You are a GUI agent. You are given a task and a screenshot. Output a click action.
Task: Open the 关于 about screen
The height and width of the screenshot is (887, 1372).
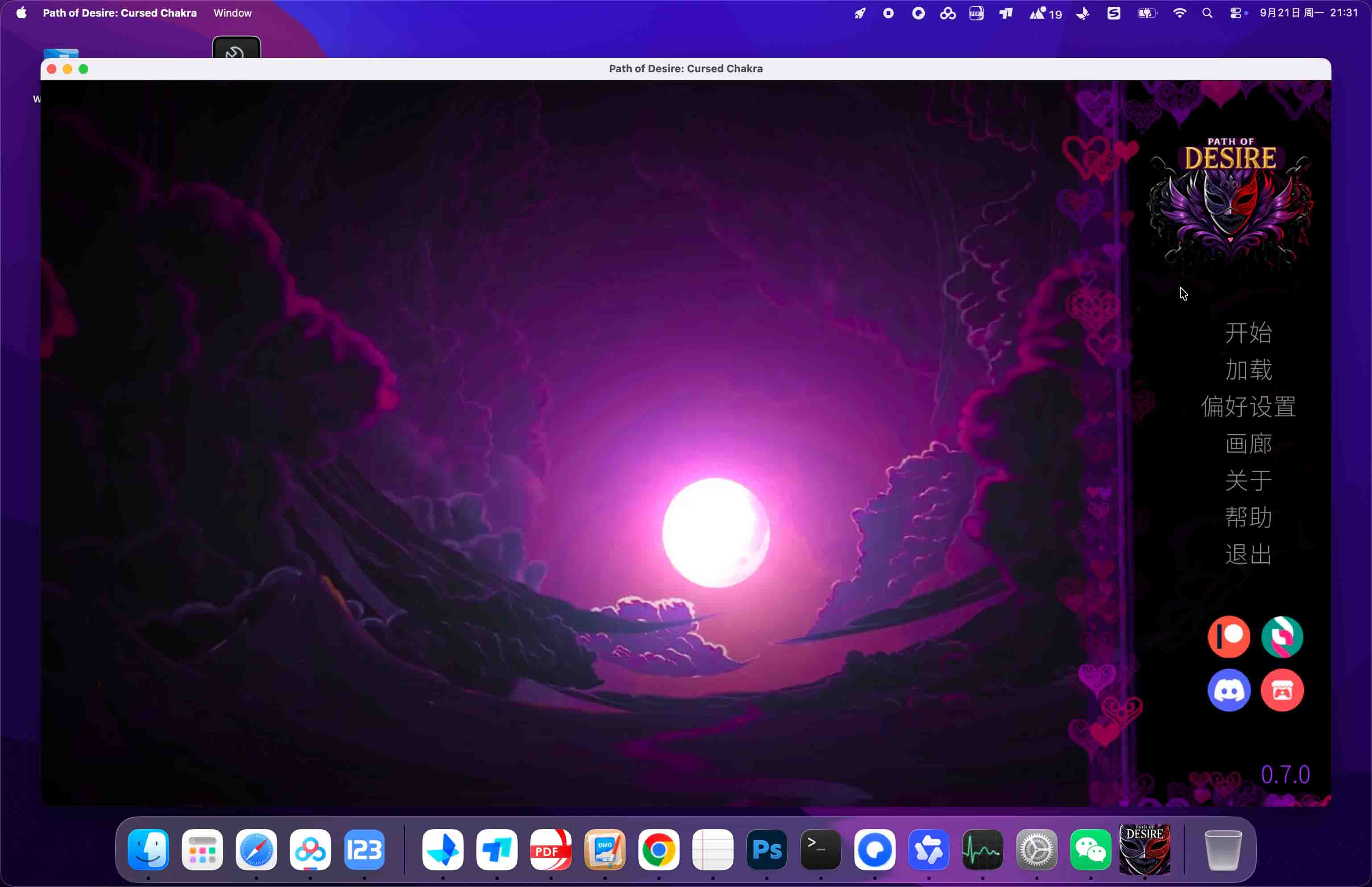pos(1248,480)
